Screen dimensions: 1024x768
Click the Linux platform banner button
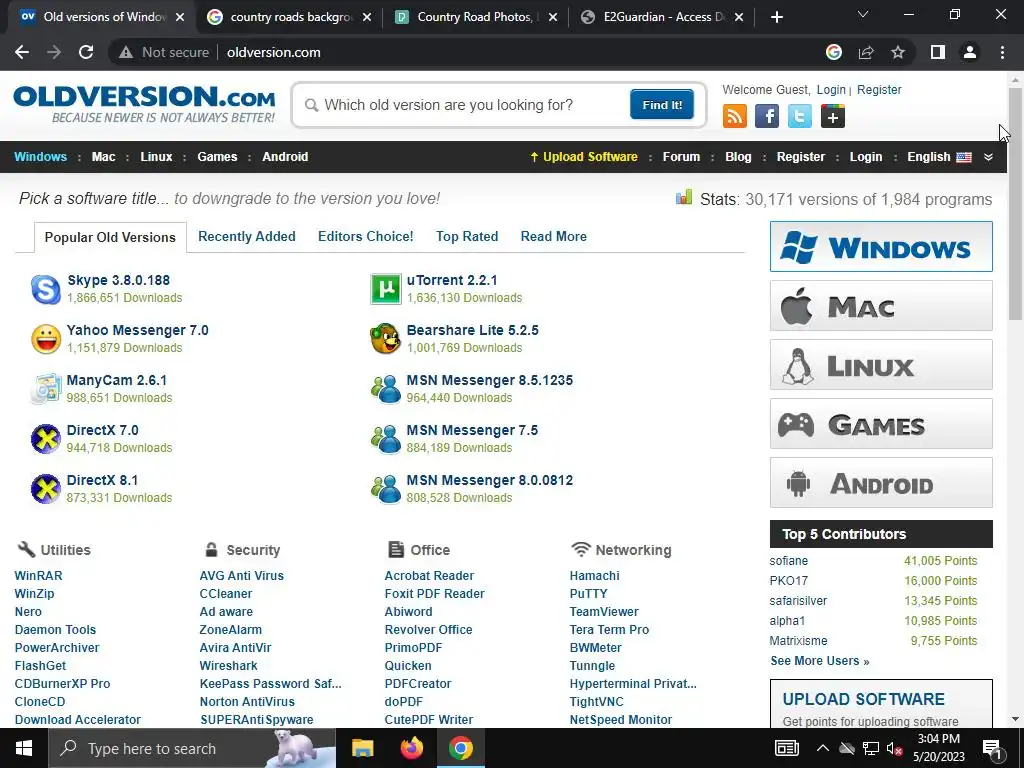tap(881, 364)
